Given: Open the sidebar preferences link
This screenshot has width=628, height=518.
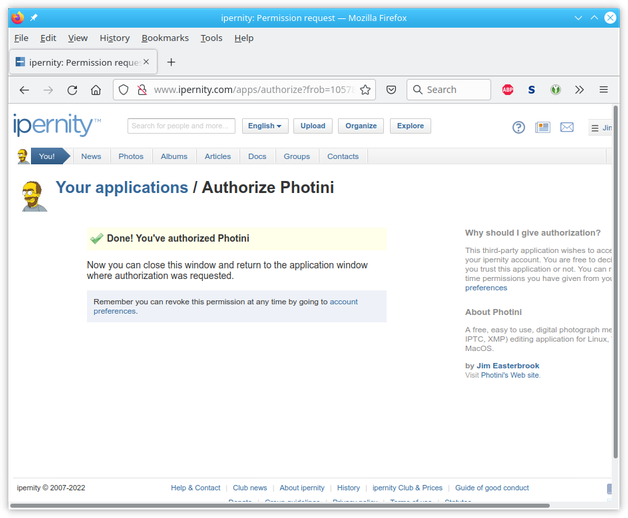Looking at the screenshot, I should [x=486, y=288].
